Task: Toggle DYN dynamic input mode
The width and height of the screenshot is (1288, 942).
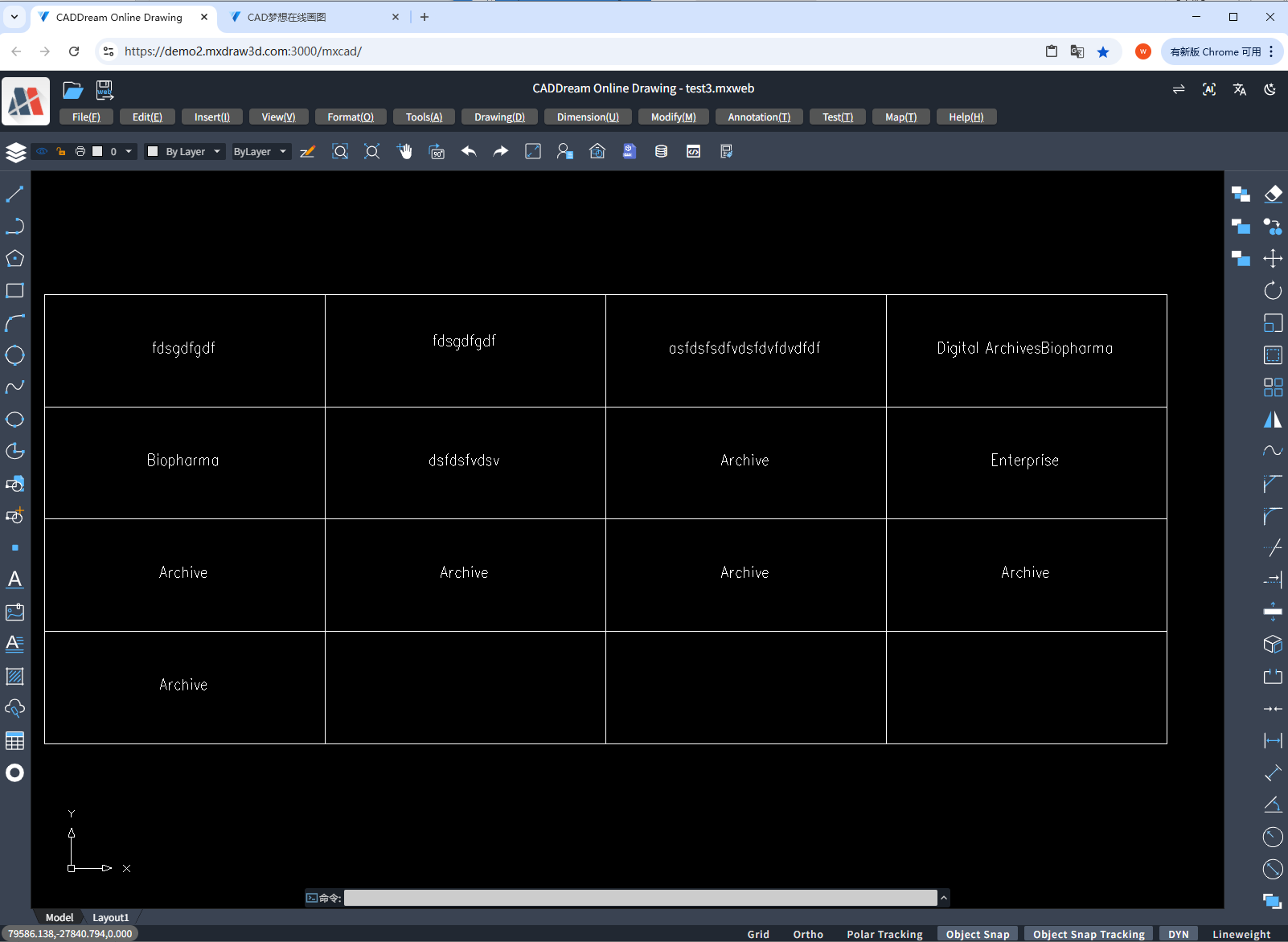Action: 1179,934
